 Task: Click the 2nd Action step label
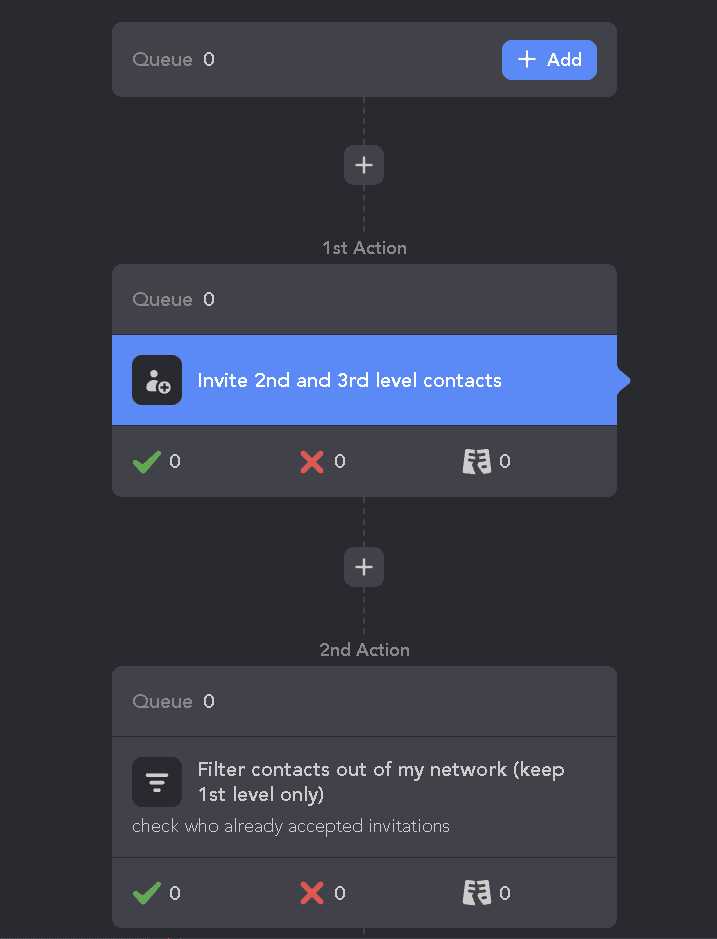(364, 650)
